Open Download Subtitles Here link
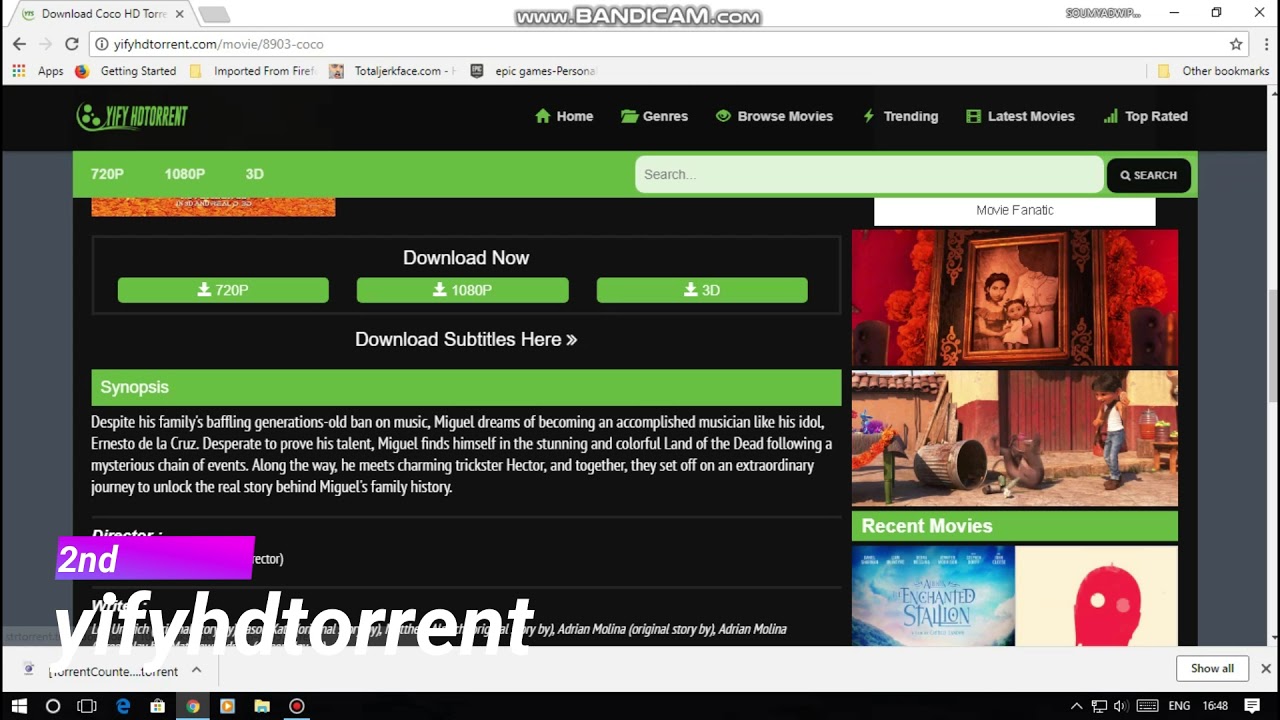Viewport: 1280px width, 720px height. tap(466, 339)
